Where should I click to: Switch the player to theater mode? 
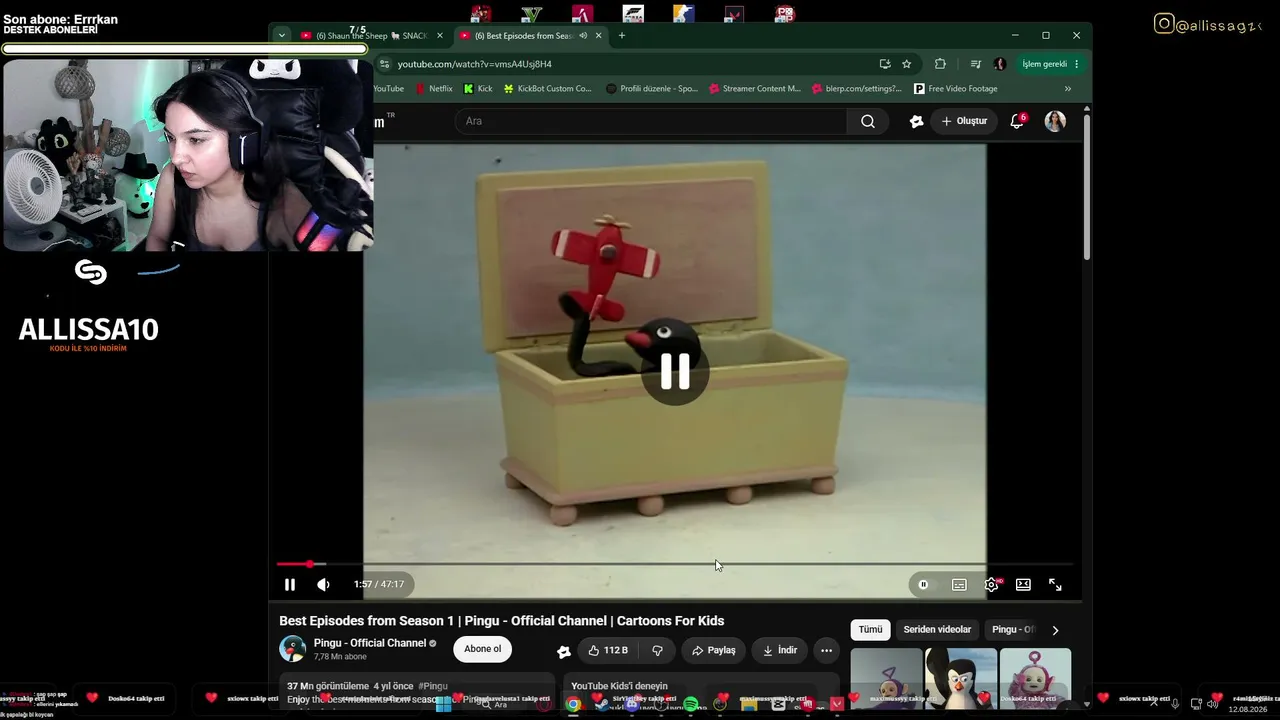(x=1023, y=585)
